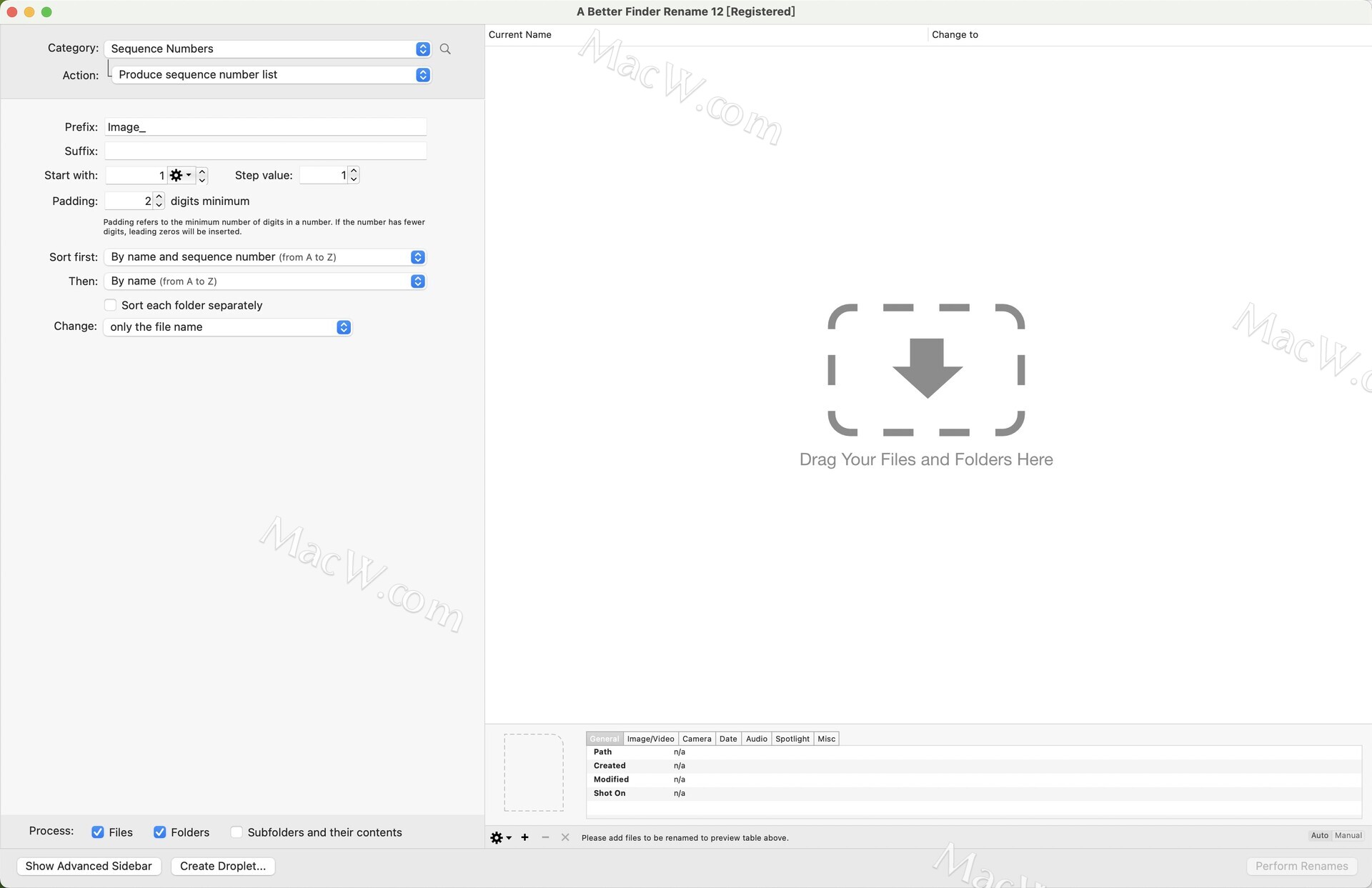Image resolution: width=1372 pixels, height=888 pixels.
Task: Uncheck the Files process checkbox
Action: (x=98, y=832)
